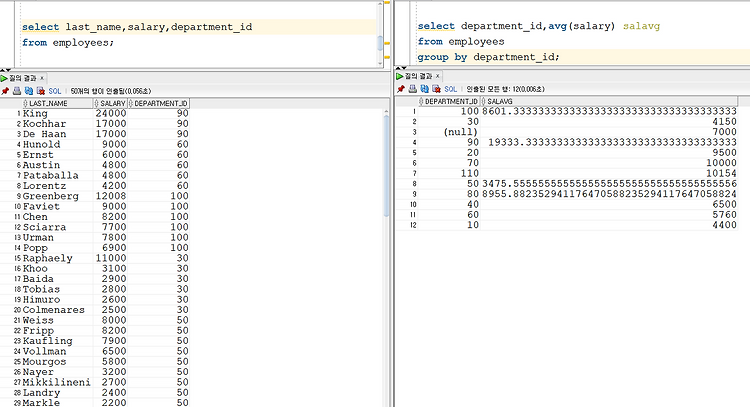750x407 pixels.
Task: Select the Ernst name cell
Action: [57, 155]
